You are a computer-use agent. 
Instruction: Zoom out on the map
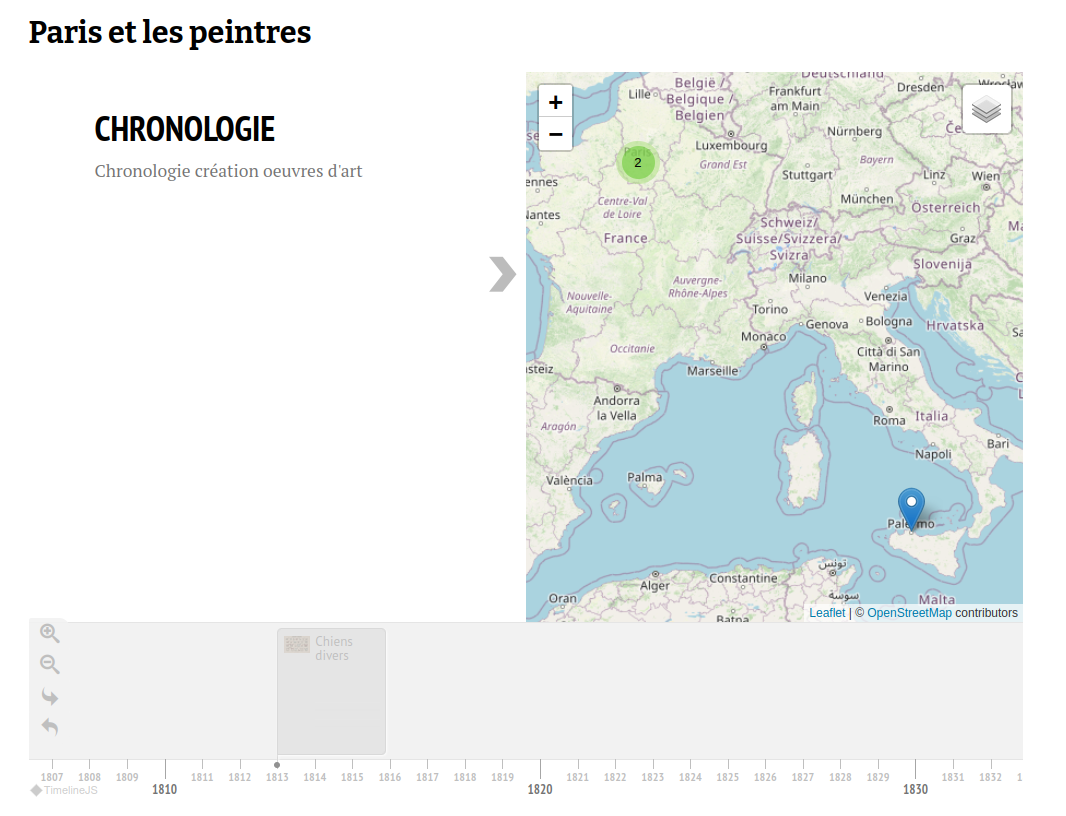point(555,134)
